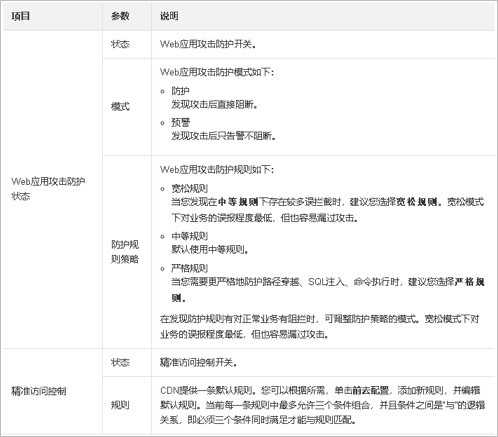Click the 说明 column header
The width and height of the screenshot is (498, 437).
pyautogui.click(x=169, y=16)
